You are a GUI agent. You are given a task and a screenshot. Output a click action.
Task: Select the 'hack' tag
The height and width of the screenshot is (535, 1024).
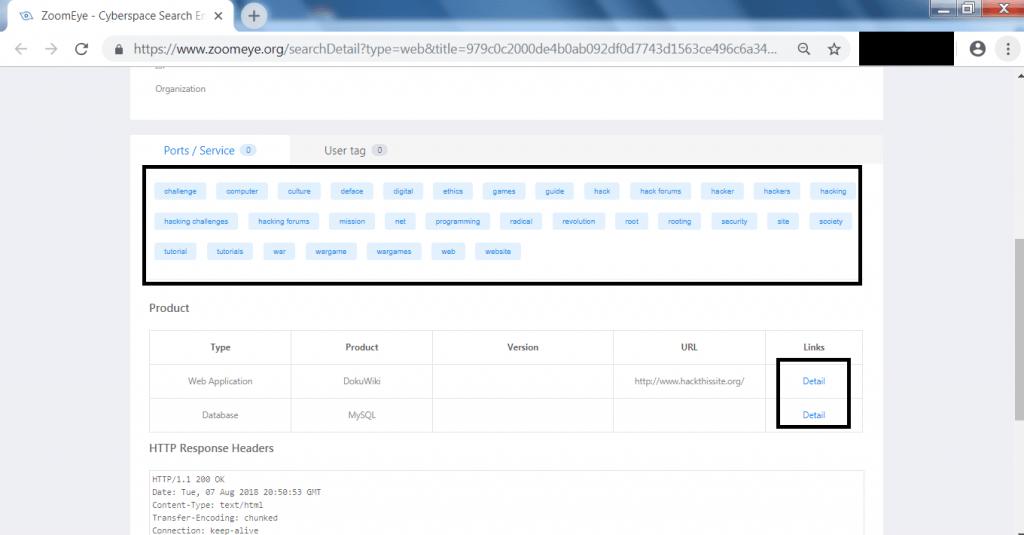pos(602,191)
